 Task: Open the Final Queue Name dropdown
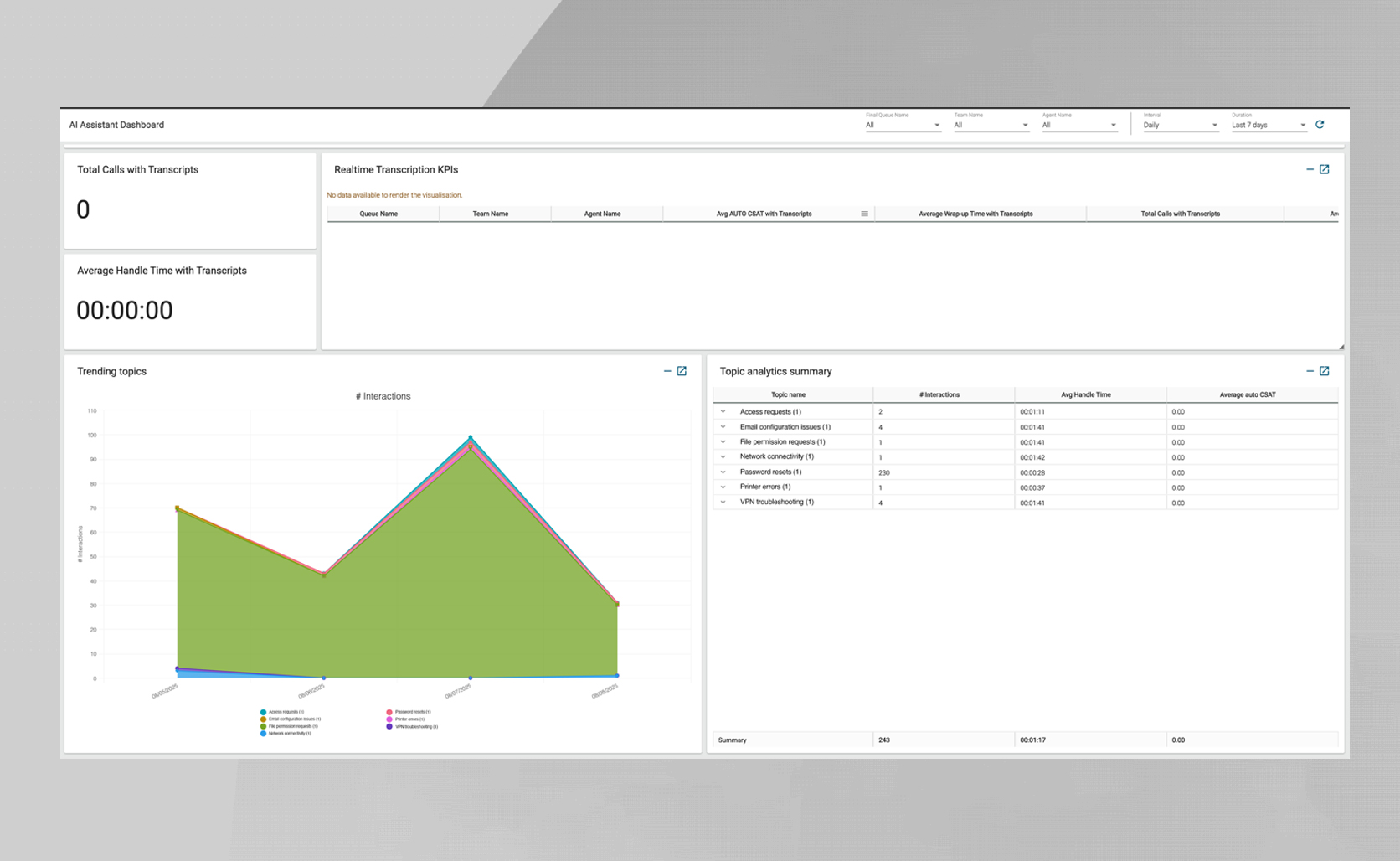tap(903, 126)
